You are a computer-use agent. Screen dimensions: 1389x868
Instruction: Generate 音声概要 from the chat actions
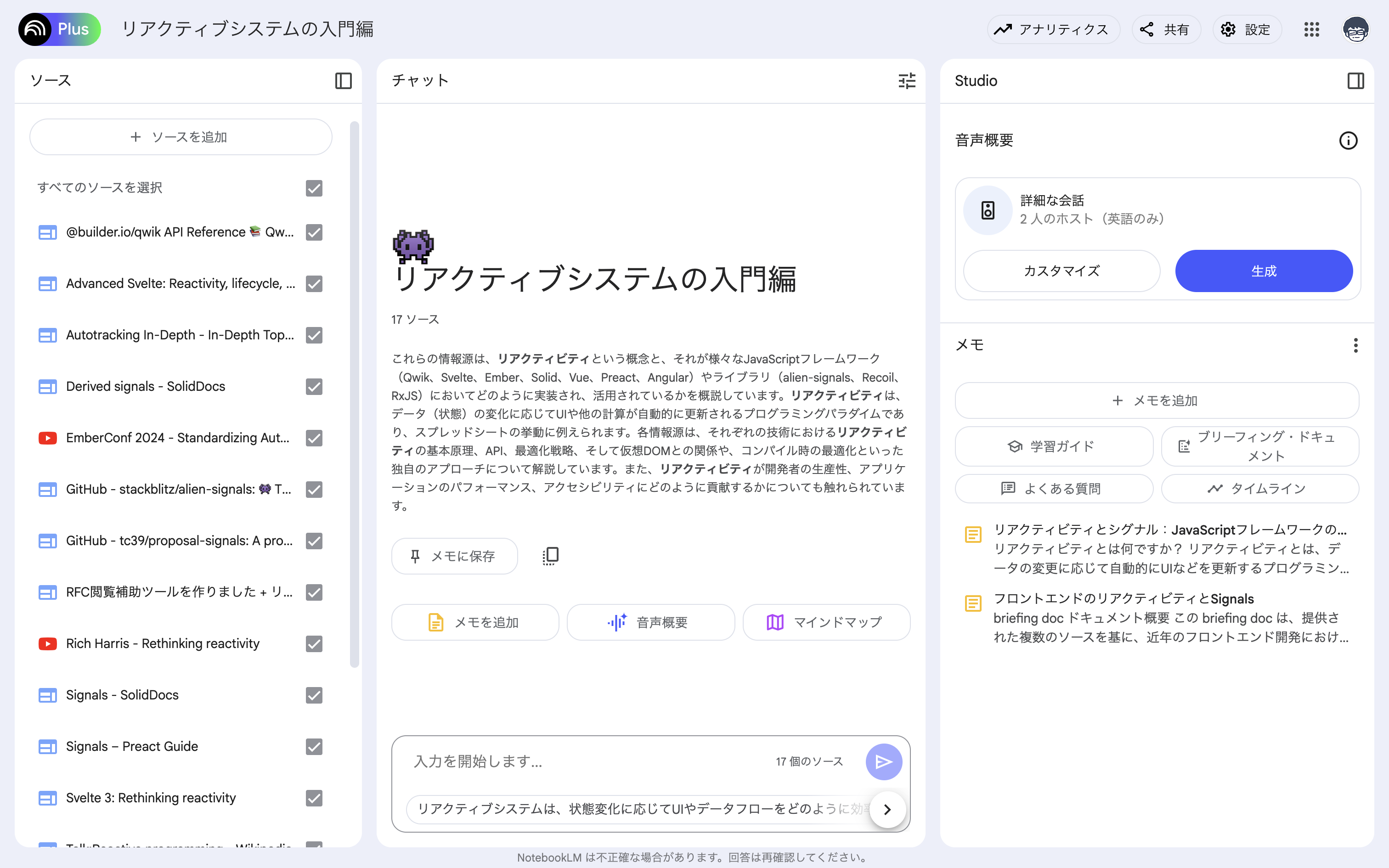coord(650,622)
